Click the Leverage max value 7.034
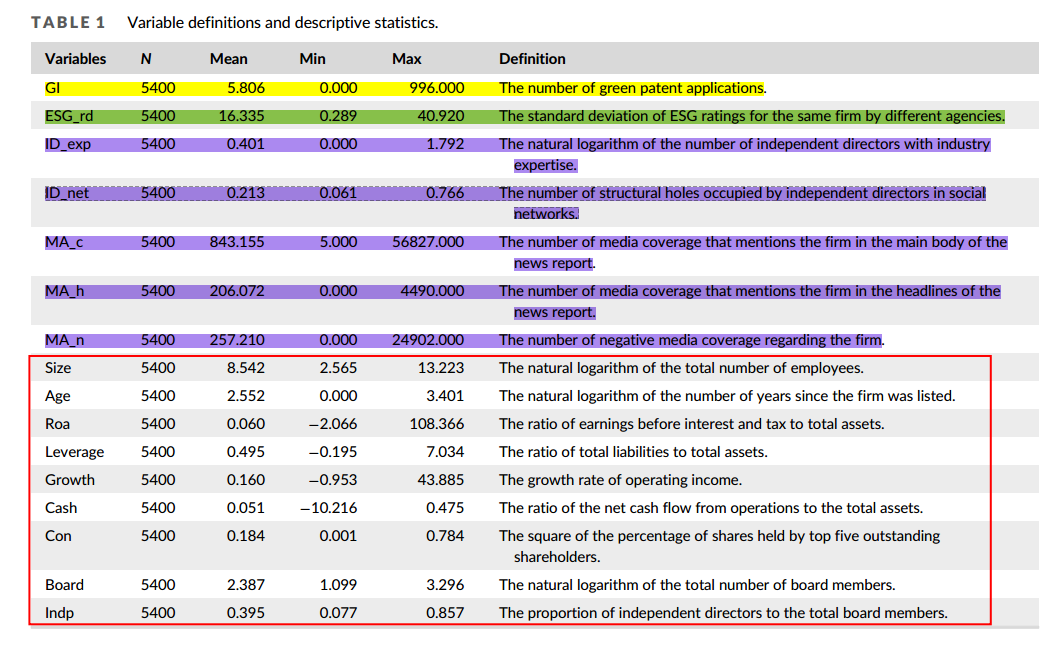Screen dimensions: 1046x655 click(x=445, y=452)
